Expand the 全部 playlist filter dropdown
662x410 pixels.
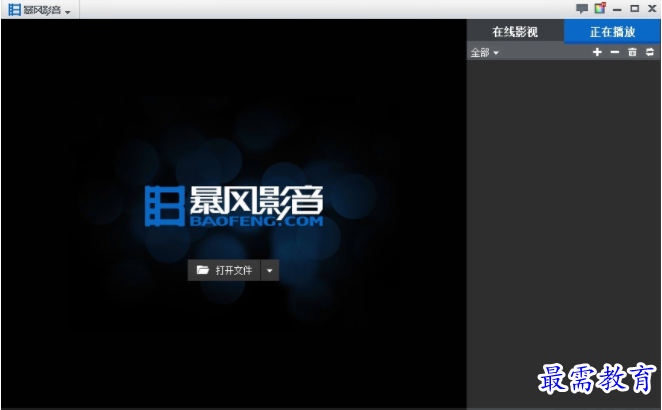(484, 53)
